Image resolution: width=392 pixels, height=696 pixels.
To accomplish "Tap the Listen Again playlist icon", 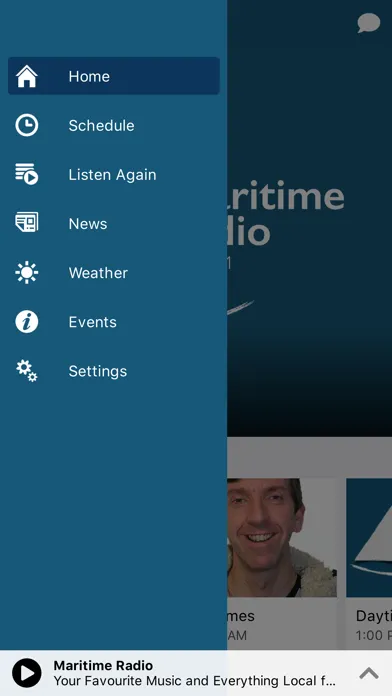I will tap(27, 174).
